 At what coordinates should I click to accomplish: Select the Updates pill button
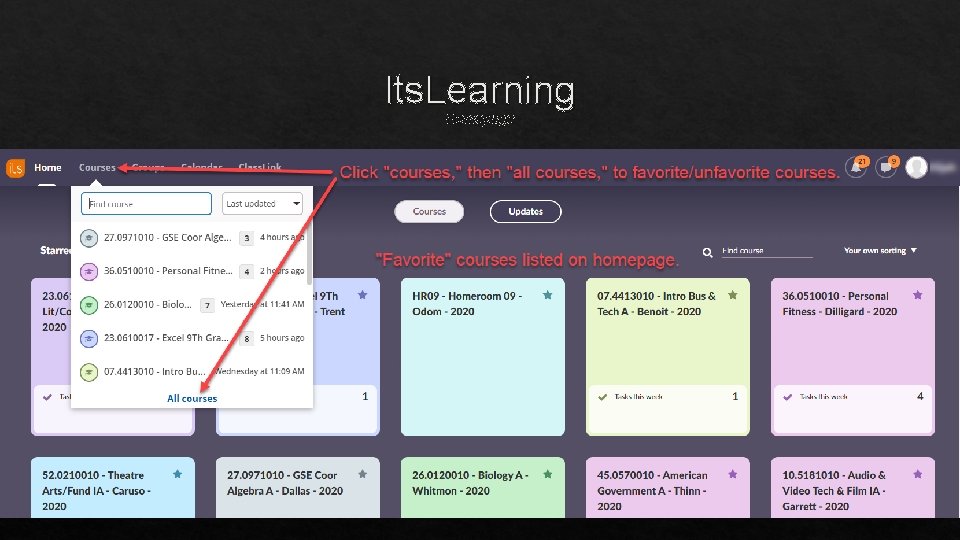click(525, 212)
